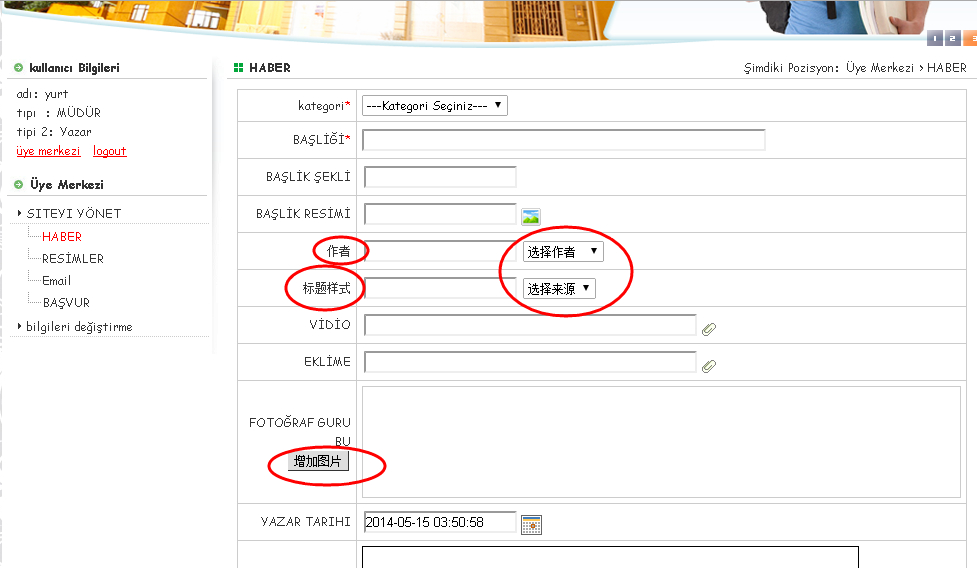Click slideshow page 2 indicator
This screenshot has width=977, height=568.
[x=952, y=39]
